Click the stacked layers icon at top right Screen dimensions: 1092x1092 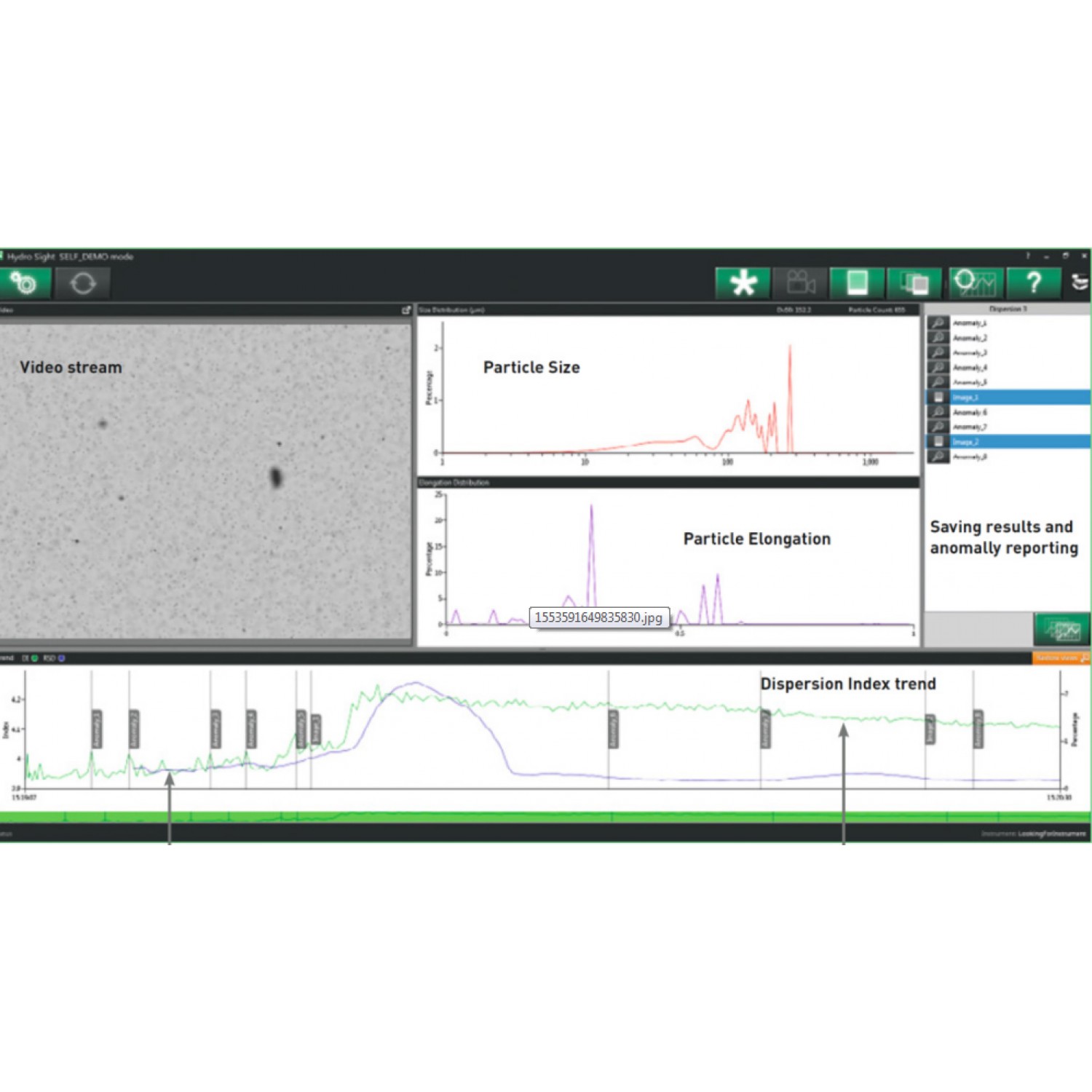pyautogui.click(x=1080, y=282)
